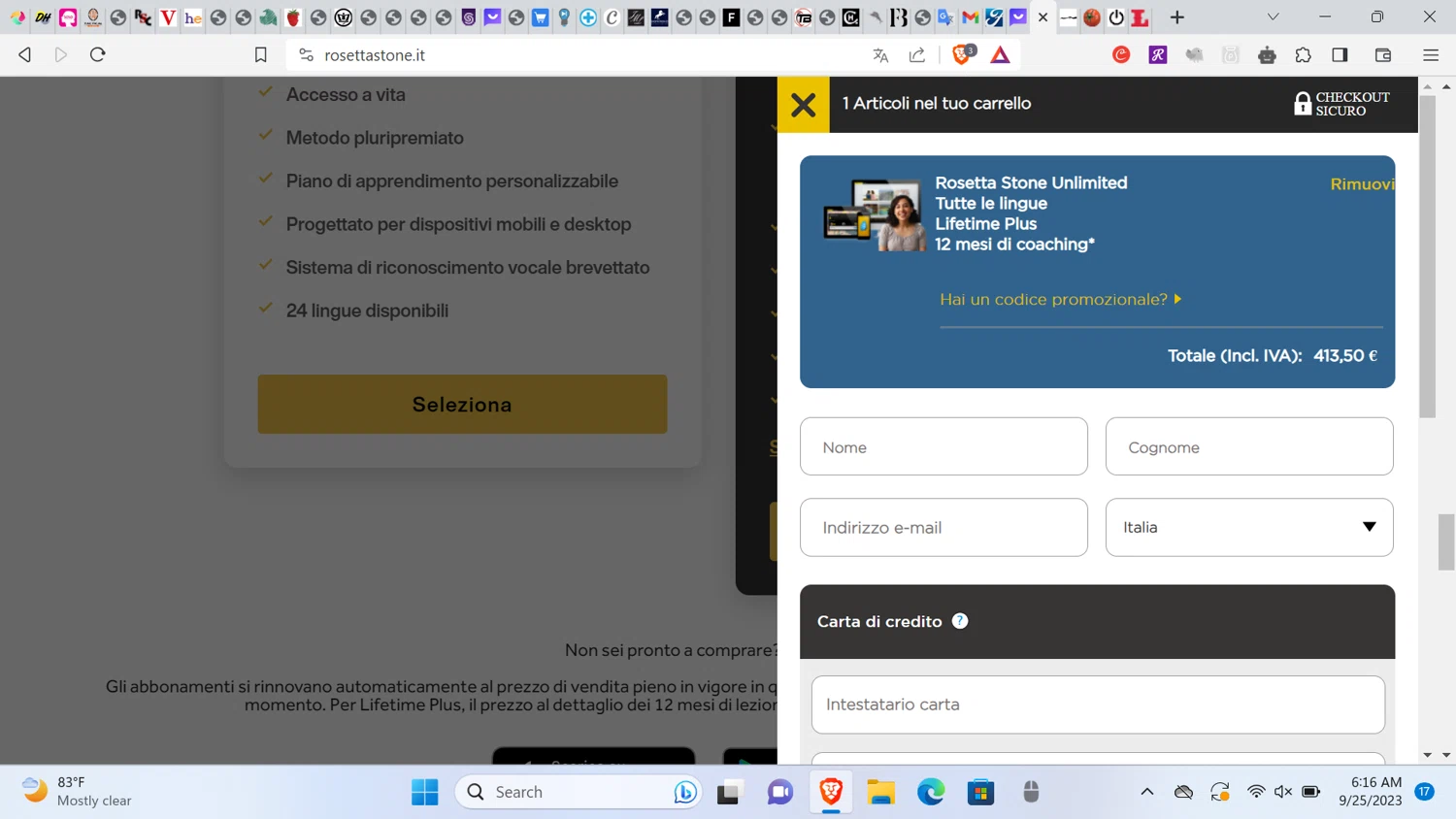Focus the Indirizzo e-mail field

pyautogui.click(x=943, y=527)
